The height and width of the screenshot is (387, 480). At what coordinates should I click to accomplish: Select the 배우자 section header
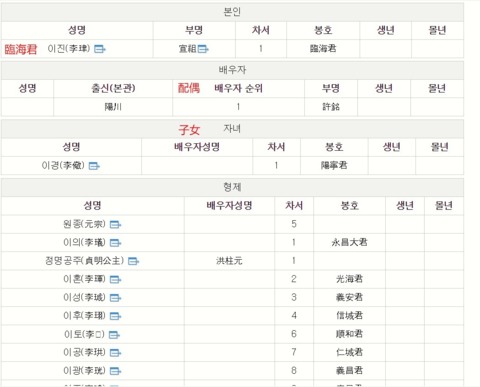click(x=232, y=70)
